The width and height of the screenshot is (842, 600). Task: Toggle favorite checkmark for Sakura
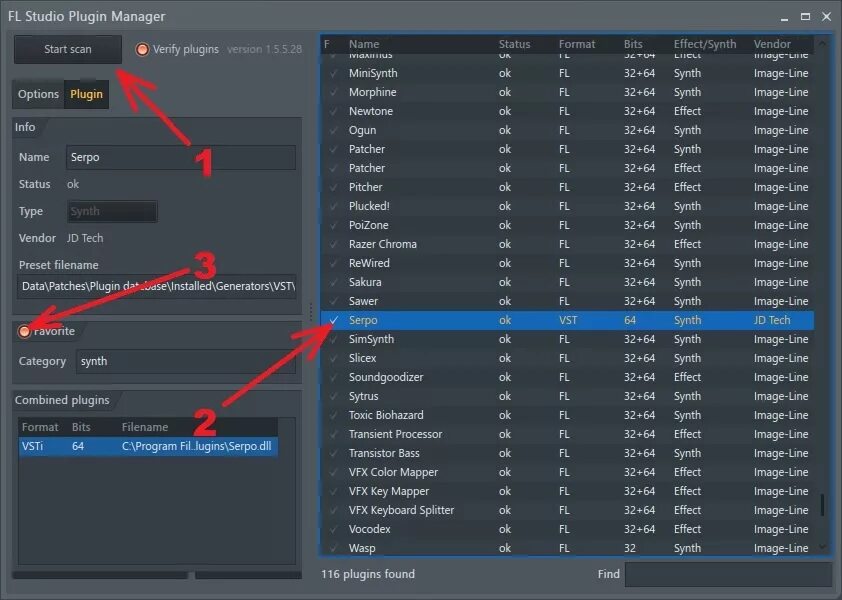tap(333, 283)
